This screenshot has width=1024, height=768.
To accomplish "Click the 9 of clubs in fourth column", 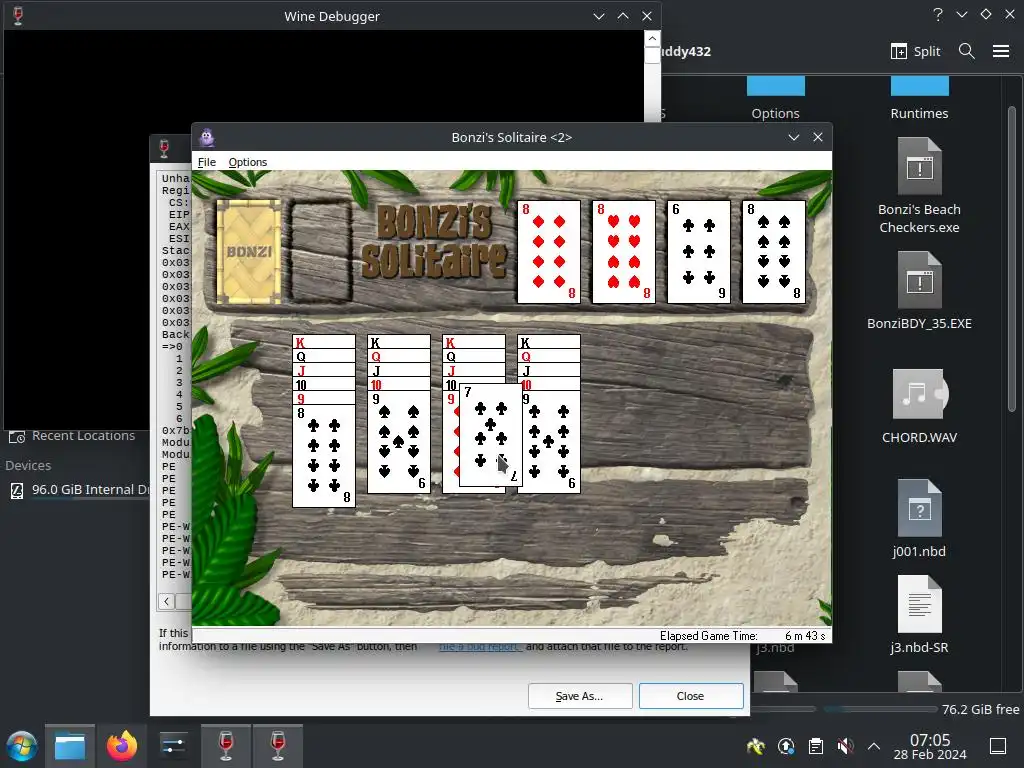I will 552,441.
